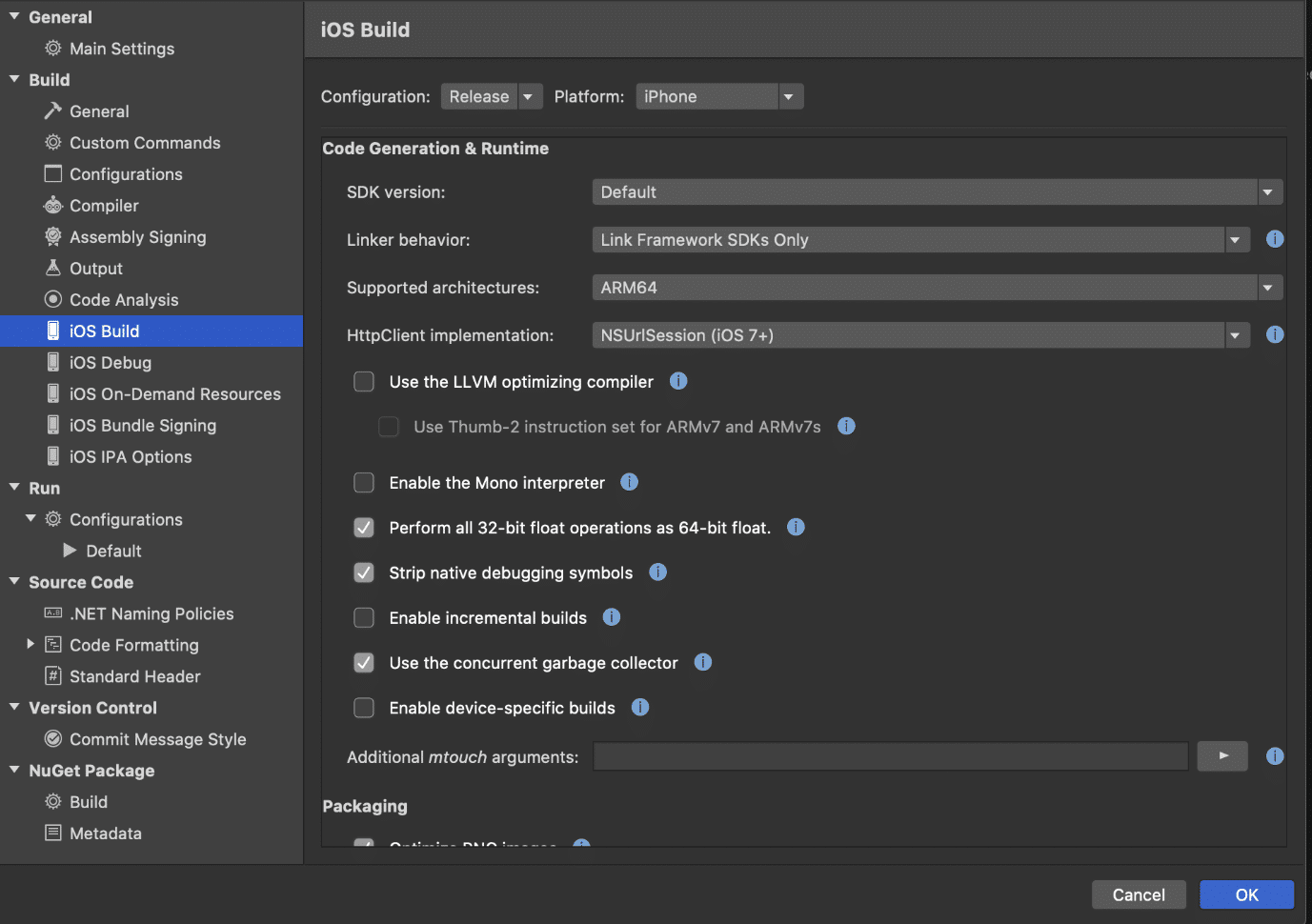Click the Cancel button

pos(1139,894)
